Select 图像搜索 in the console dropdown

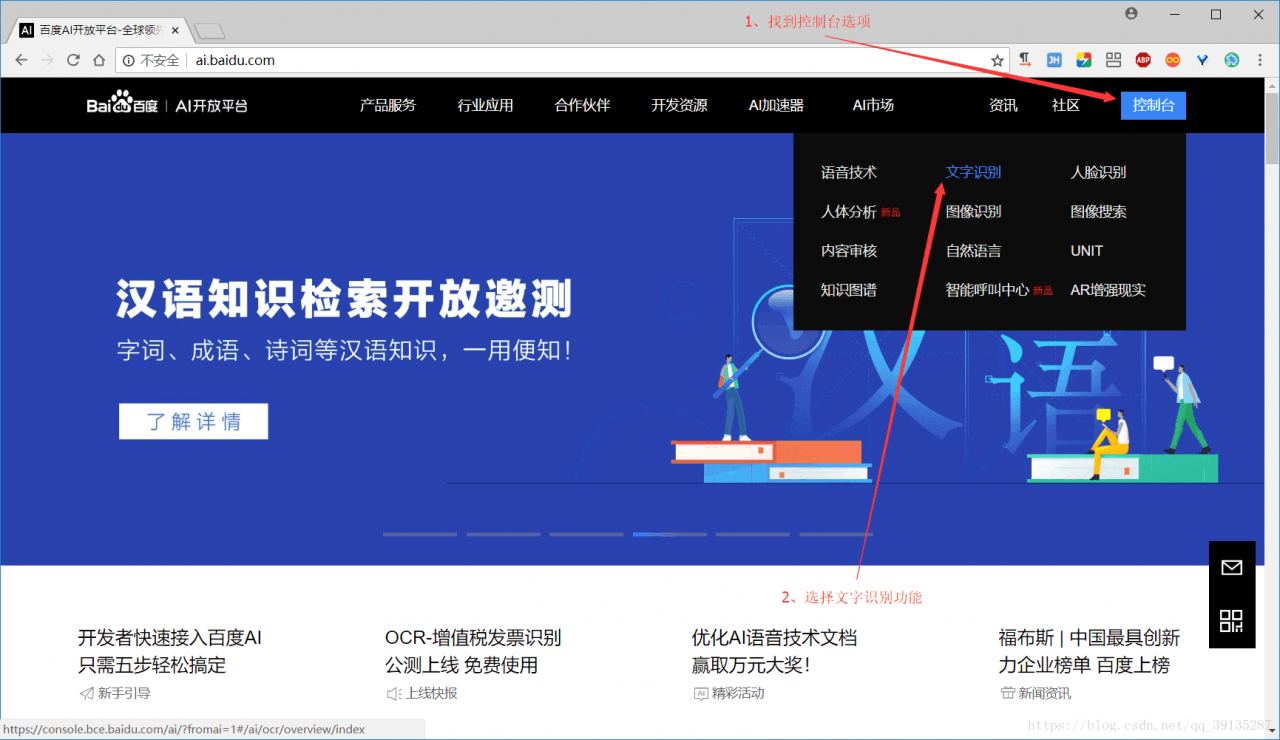tap(1098, 211)
